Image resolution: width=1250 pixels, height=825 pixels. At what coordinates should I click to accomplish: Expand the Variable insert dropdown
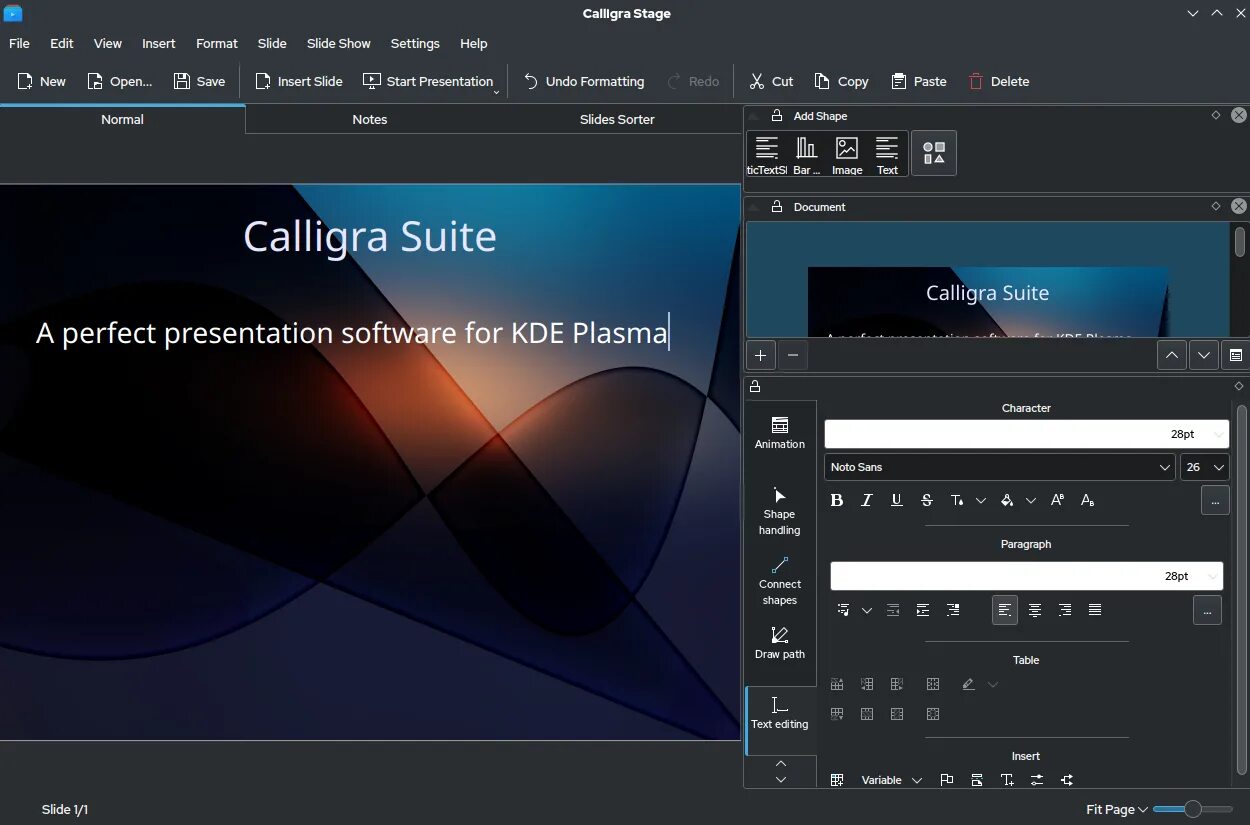pyautogui.click(x=891, y=780)
